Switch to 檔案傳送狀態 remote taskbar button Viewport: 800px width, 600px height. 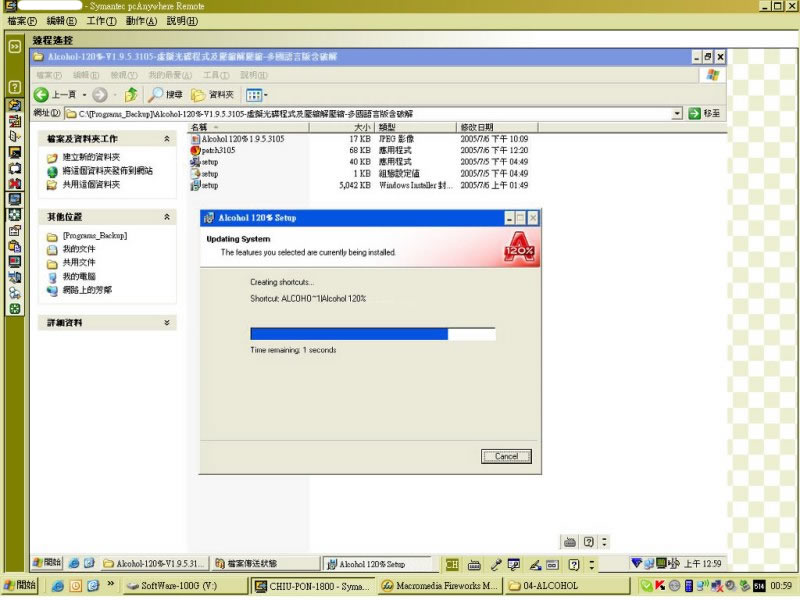point(265,564)
